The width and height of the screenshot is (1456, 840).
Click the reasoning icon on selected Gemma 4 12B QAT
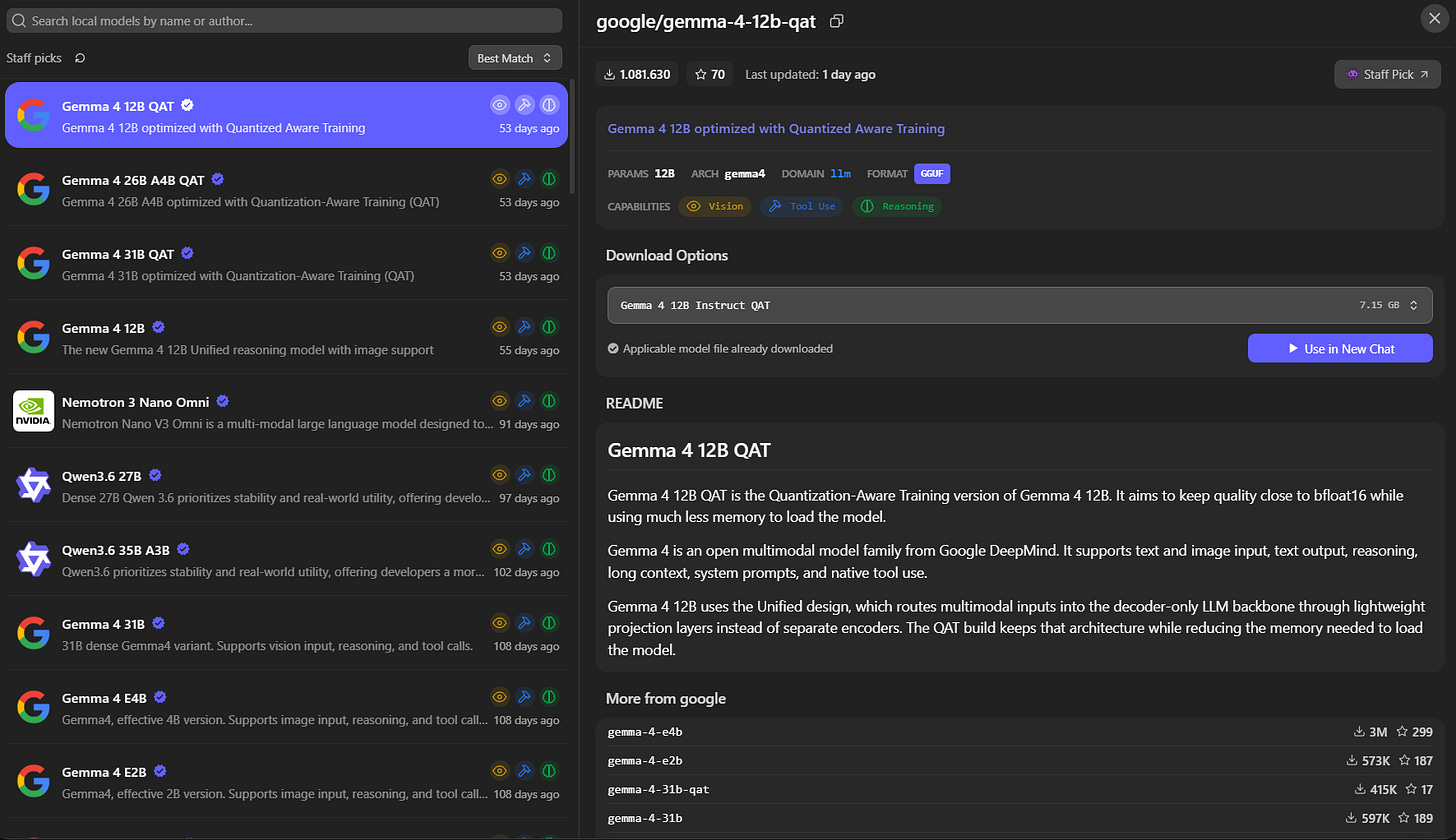click(549, 105)
